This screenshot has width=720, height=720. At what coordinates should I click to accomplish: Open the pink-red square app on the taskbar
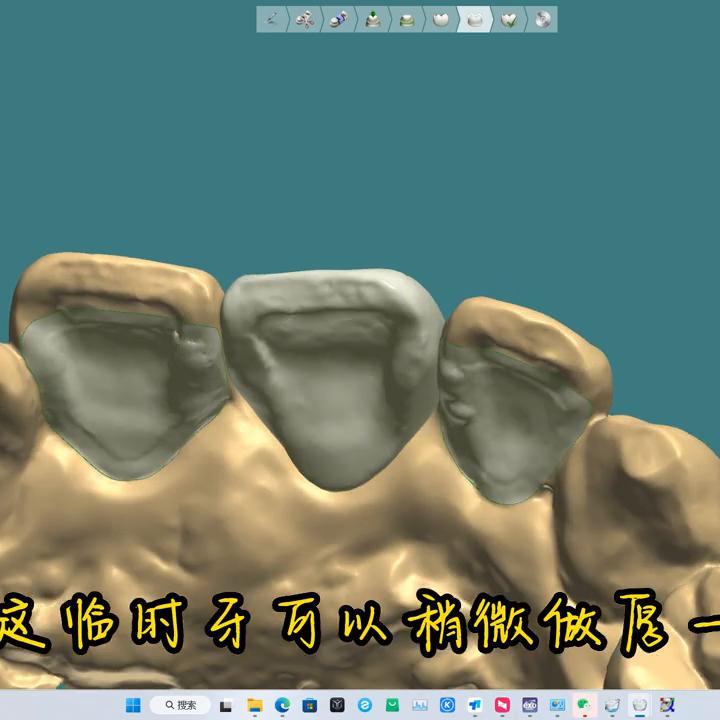point(502,704)
